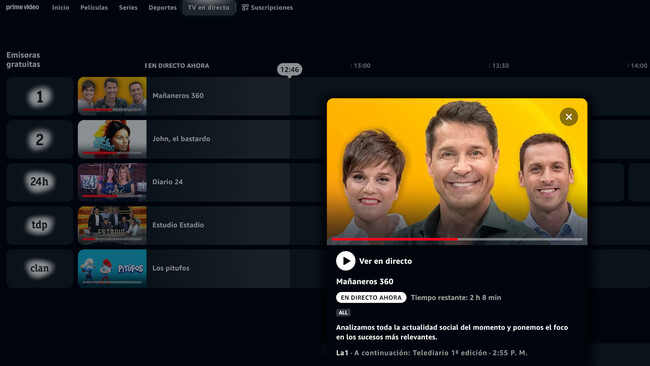Viewport: 650px width, 366px height.
Task: Open Suscripciones from the top navigation
Action: point(267,7)
